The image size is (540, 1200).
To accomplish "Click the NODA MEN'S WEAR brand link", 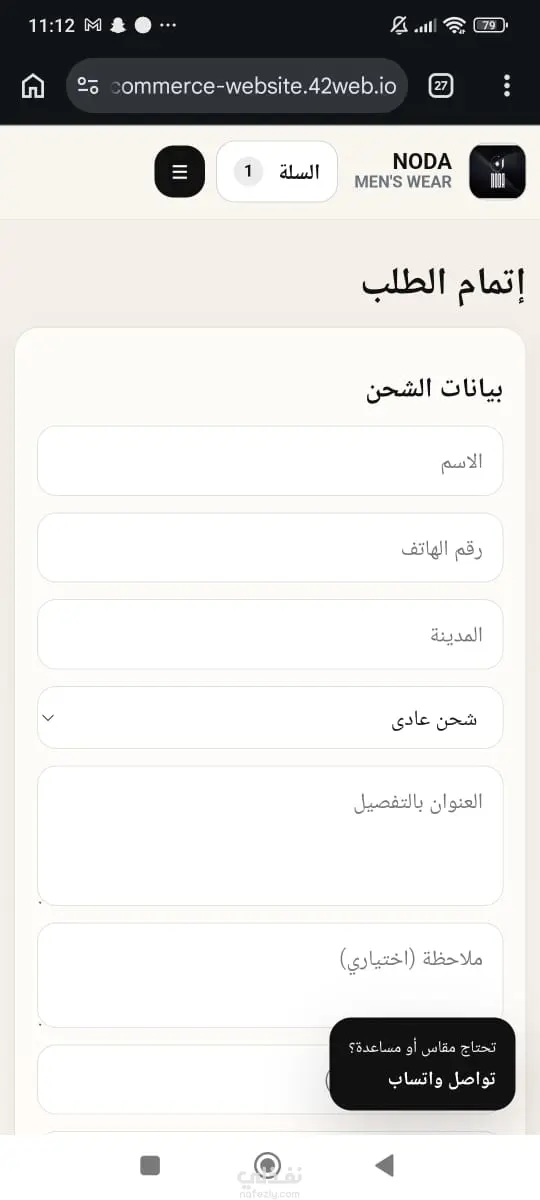I will [x=403, y=171].
